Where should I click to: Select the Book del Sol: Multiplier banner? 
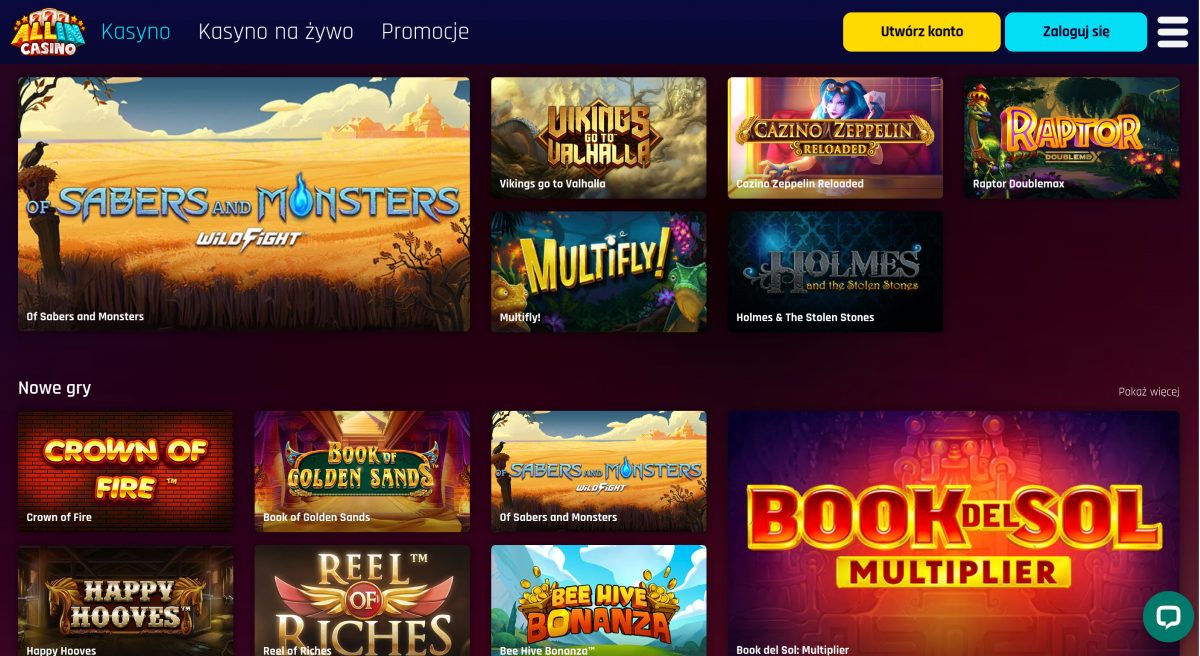tap(954, 533)
